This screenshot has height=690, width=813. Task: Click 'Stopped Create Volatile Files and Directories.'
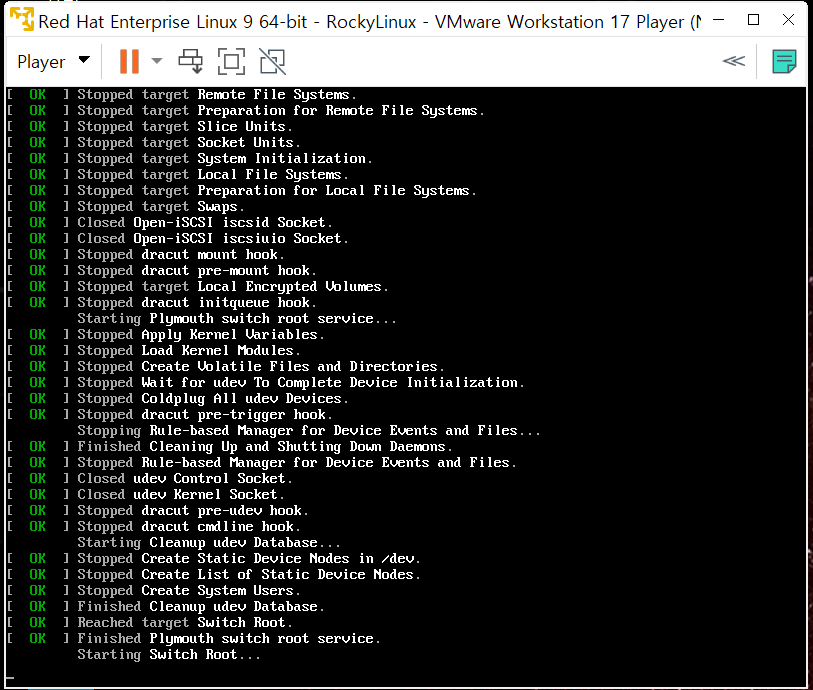coord(261,367)
